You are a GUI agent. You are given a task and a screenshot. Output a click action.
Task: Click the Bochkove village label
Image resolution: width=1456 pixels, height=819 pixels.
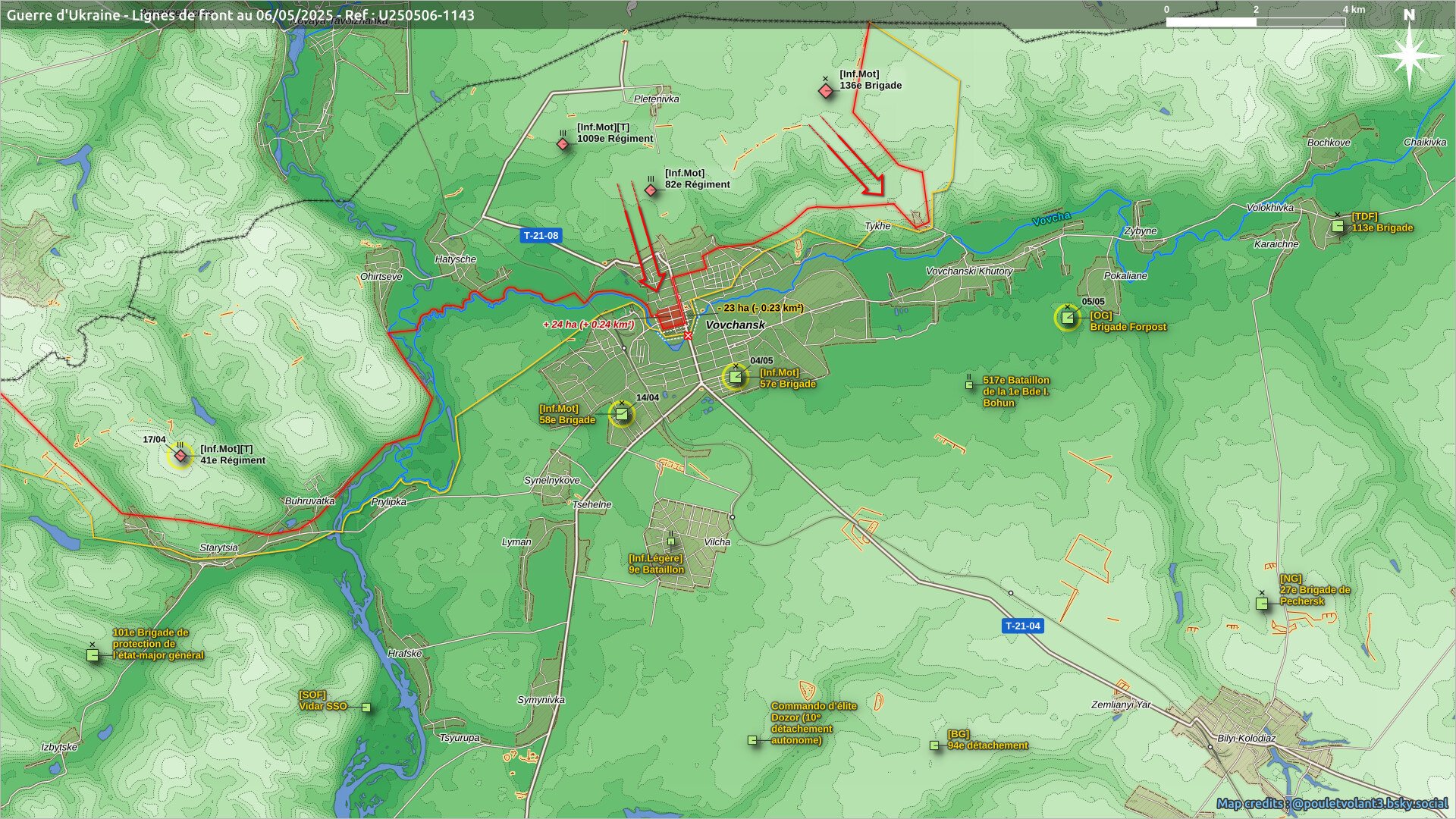coord(1329,143)
